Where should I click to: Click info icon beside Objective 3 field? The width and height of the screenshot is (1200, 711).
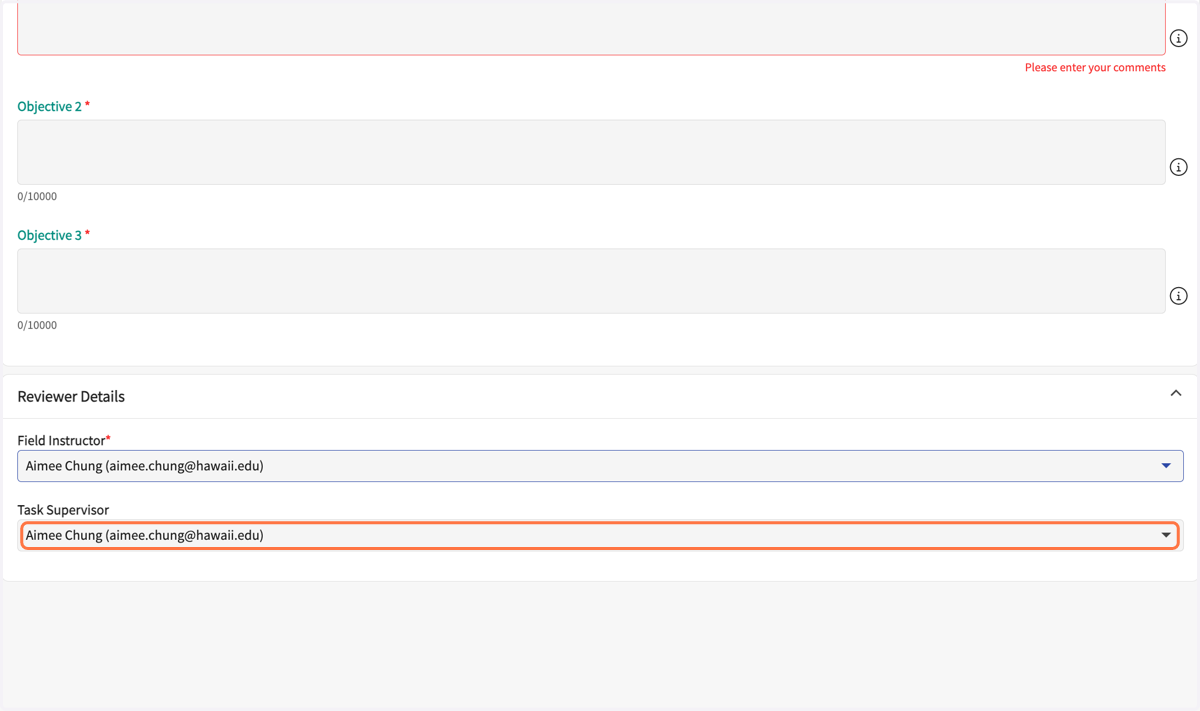click(x=1178, y=296)
